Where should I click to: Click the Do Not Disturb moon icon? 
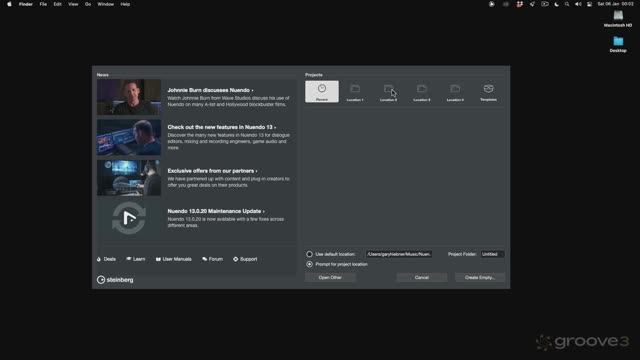556,4
